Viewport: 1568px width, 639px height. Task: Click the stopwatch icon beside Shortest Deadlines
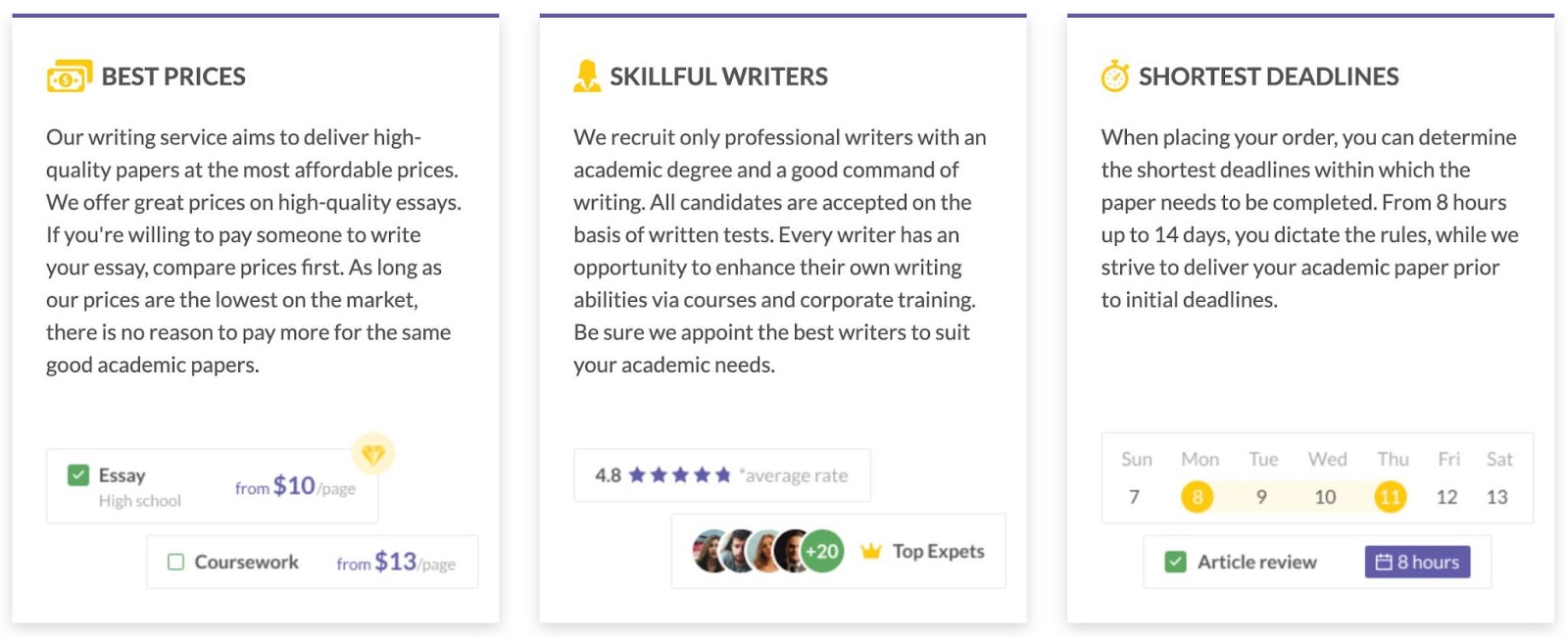[x=1114, y=75]
